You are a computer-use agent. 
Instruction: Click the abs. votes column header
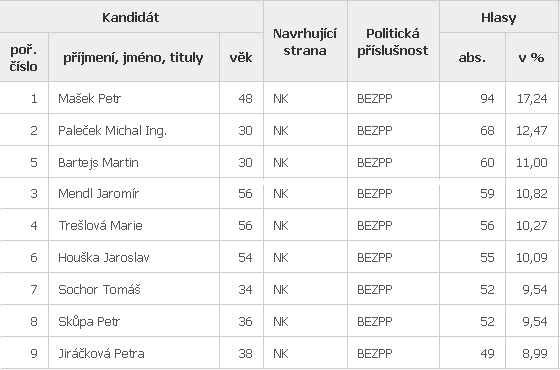tap(472, 57)
